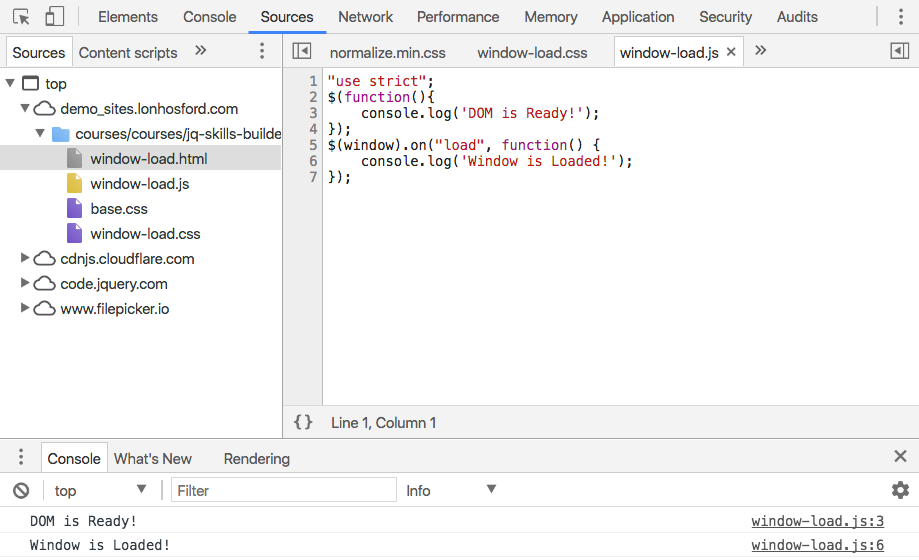Set breakpoint on line number 6
This screenshot has height=560, width=919.
pos(313,161)
